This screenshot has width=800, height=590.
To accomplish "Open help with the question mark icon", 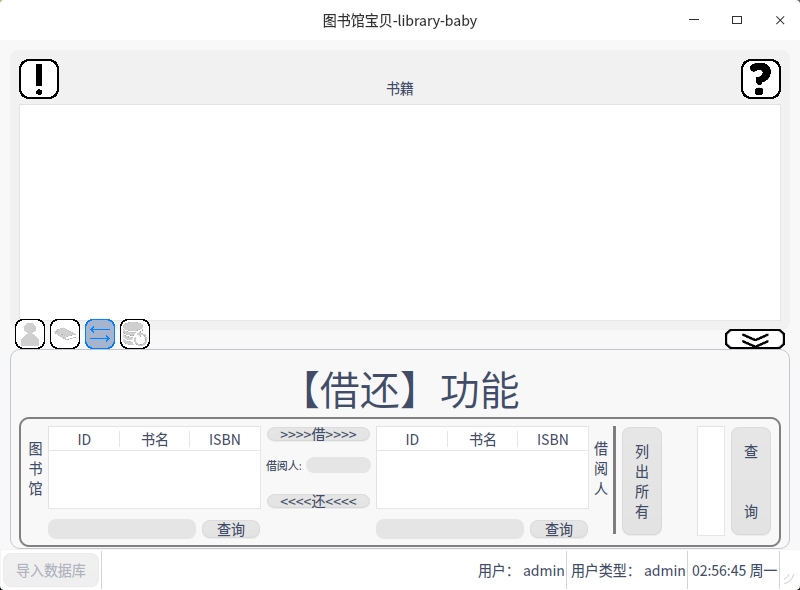I will [760, 79].
